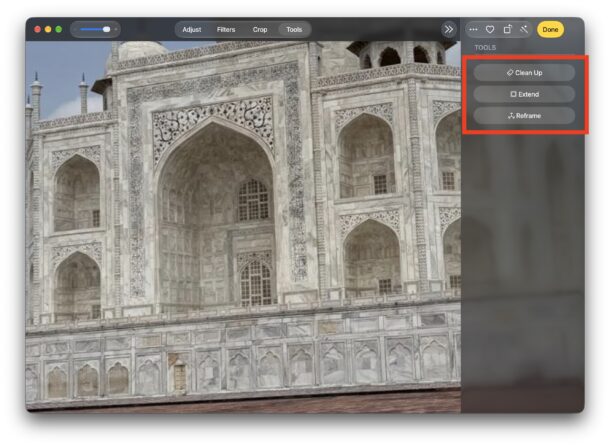Click the rotate photo icon
The image size is (610, 447).
pos(507,30)
